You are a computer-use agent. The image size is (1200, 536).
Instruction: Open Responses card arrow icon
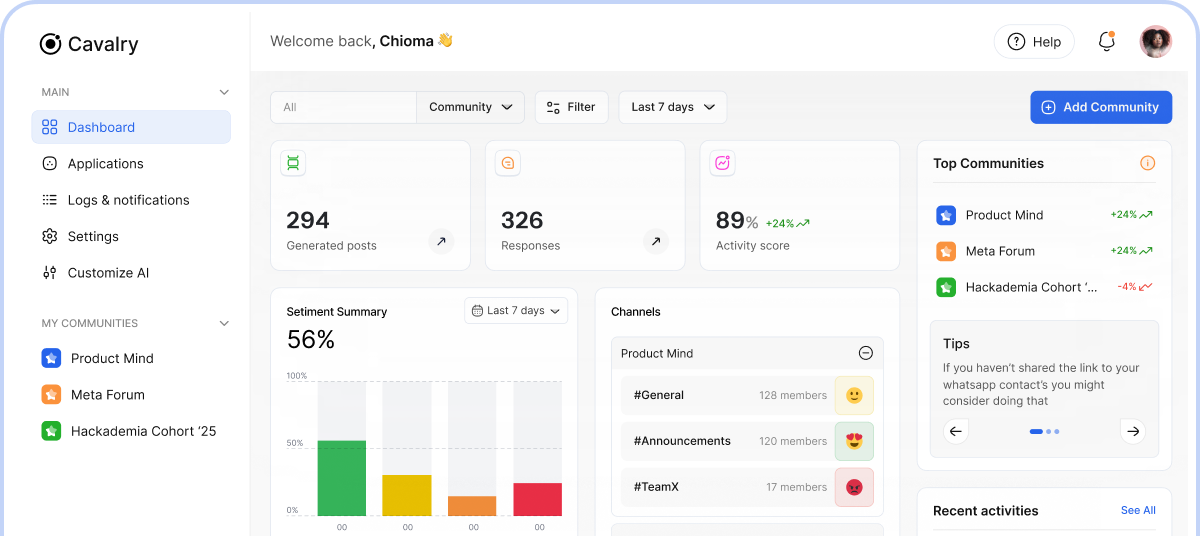(x=655, y=241)
